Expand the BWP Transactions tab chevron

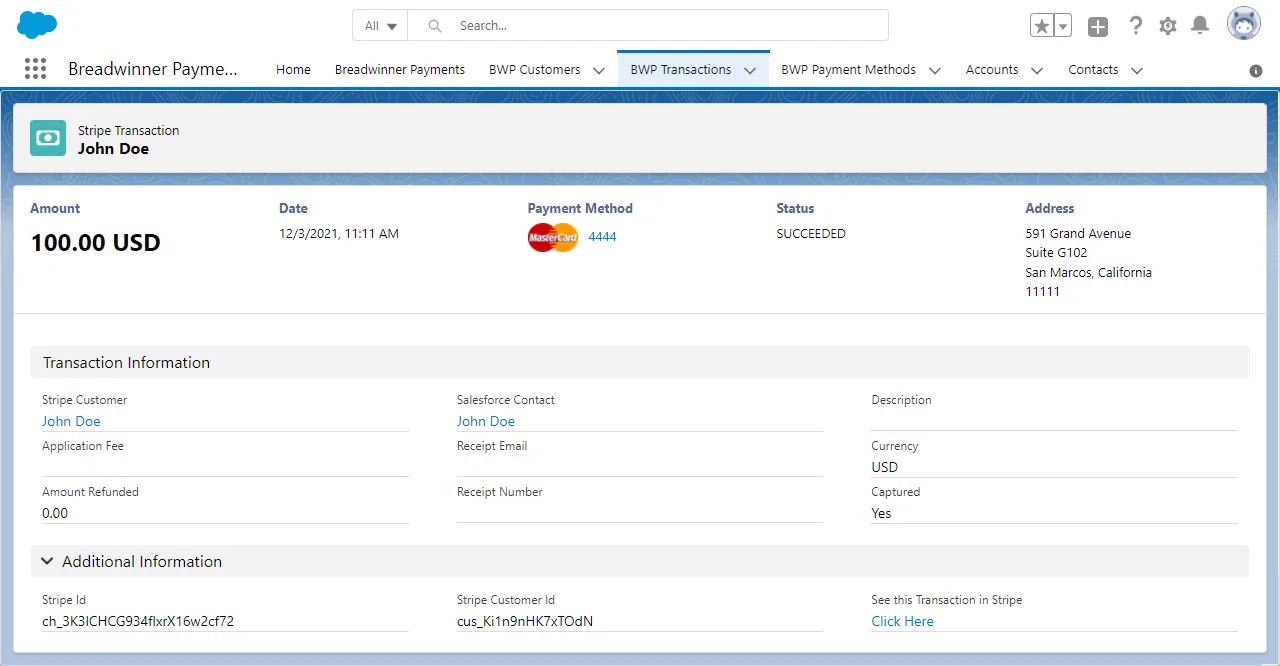(750, 70)
